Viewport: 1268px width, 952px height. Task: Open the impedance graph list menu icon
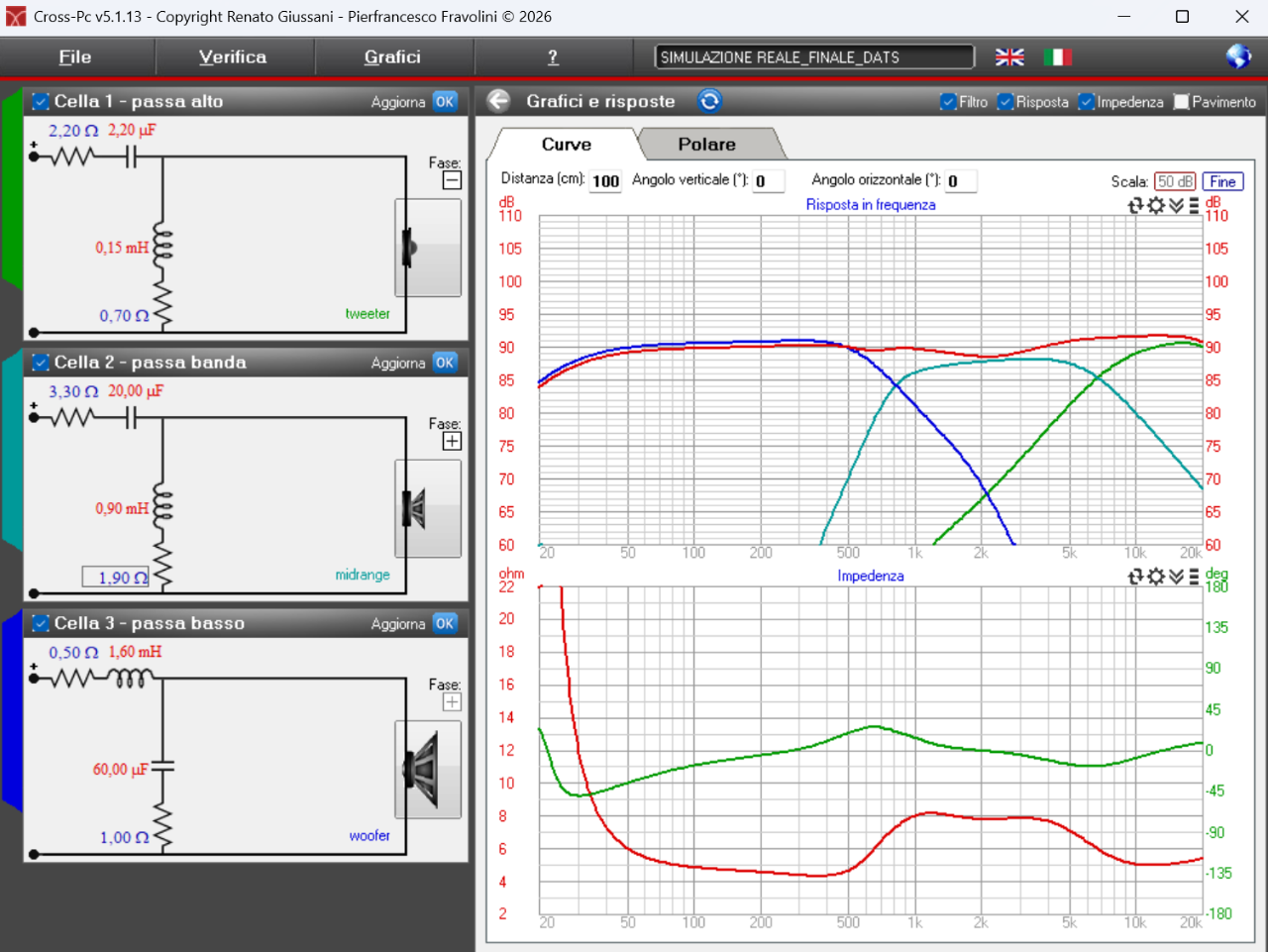tap(1194, 577)
